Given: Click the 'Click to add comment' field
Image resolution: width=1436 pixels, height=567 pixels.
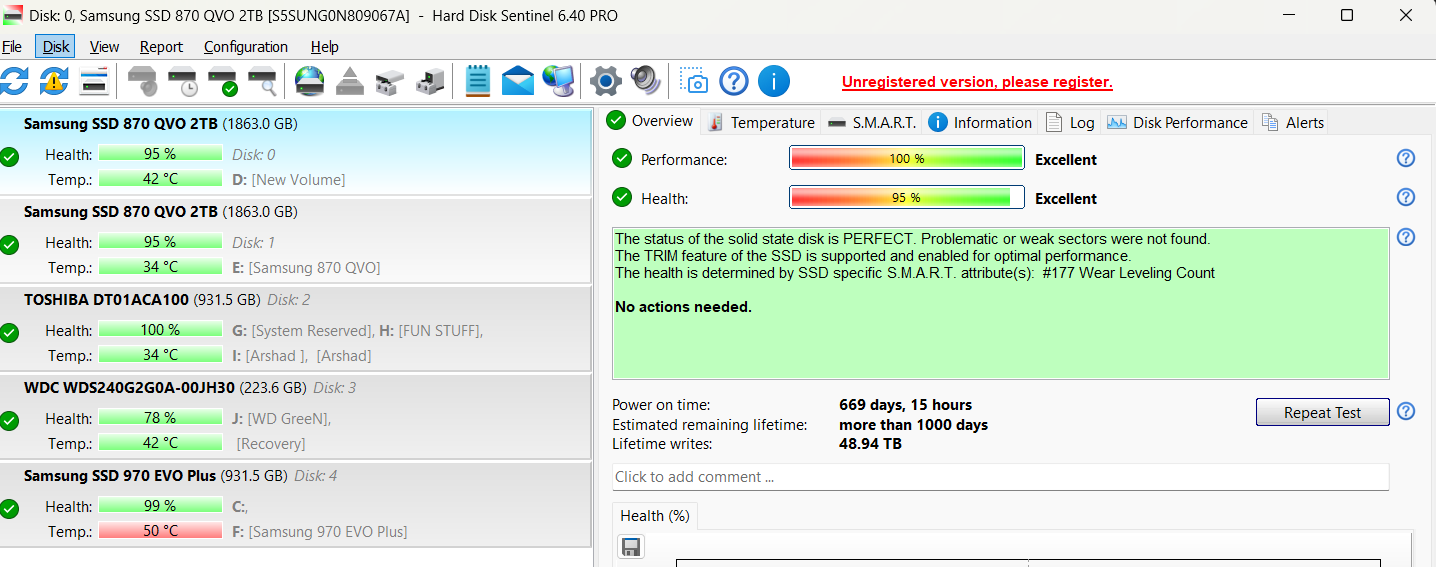Looking at the screenshot, I should (x=1000, y=477).
